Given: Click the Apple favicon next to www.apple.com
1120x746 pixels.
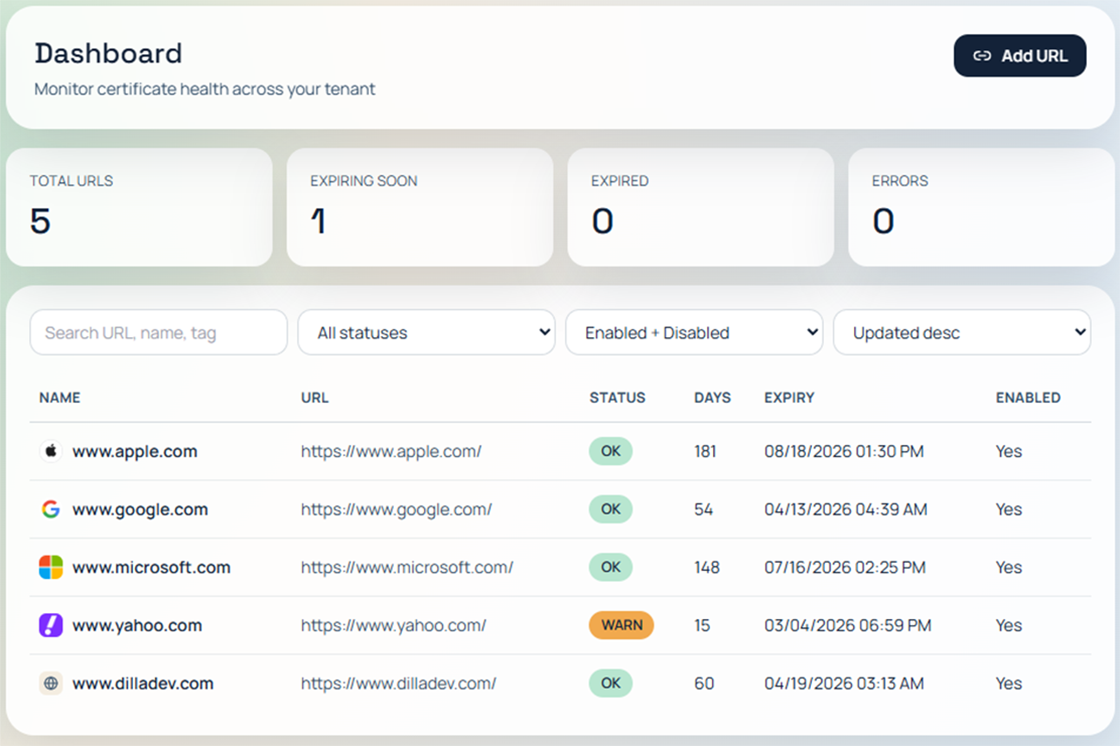Looking at the screenshot, I should (51, 451).
